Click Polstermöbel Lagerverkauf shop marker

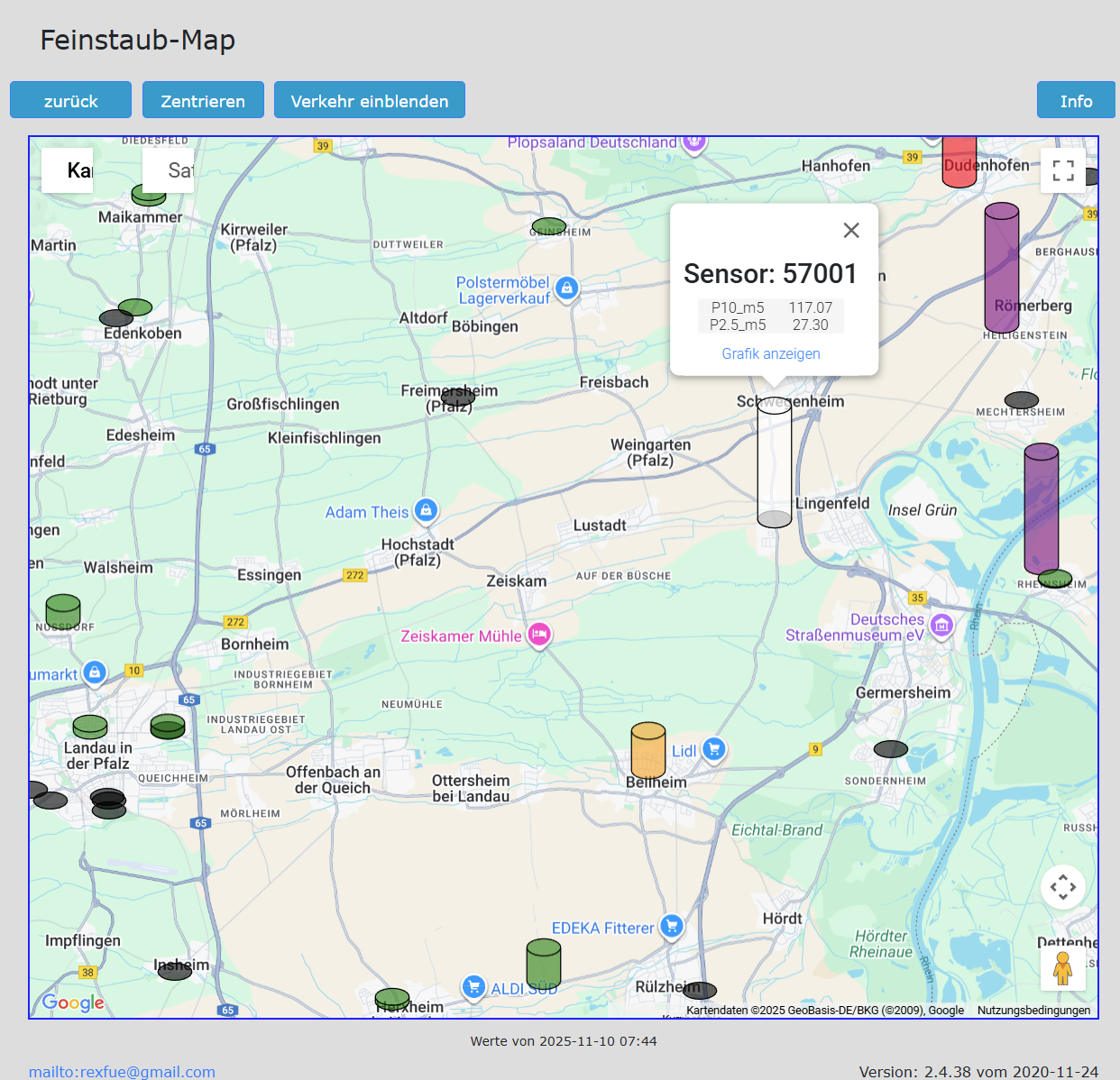(566, 288)
